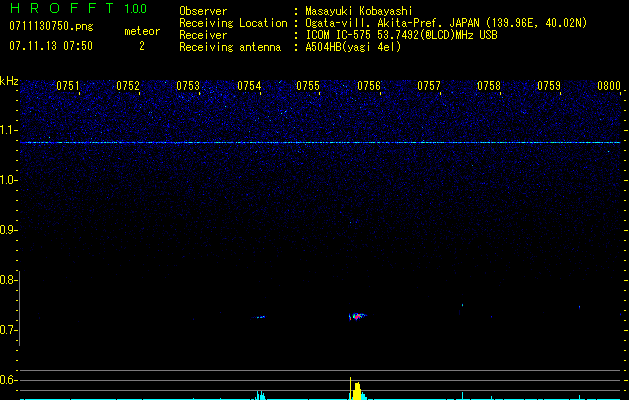Click the kHz axis unit label
629x400 pixels.
click(x=9, y=81)
